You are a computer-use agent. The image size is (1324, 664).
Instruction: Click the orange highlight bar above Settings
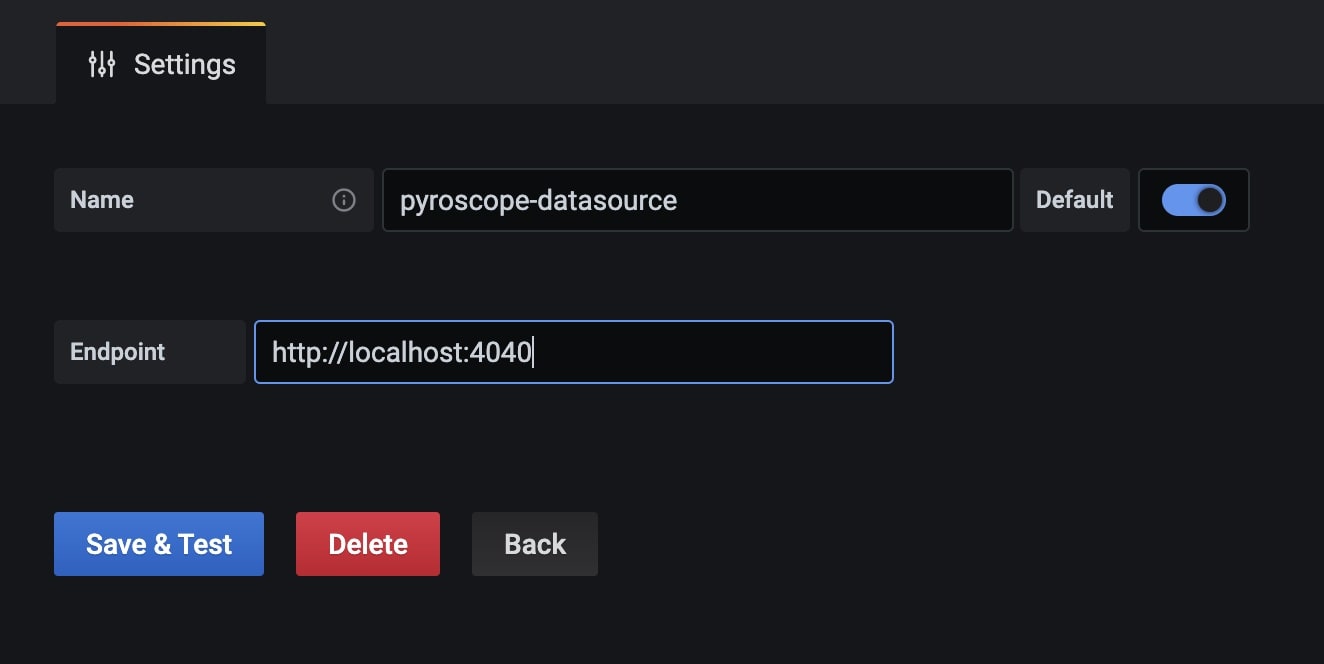161,24
